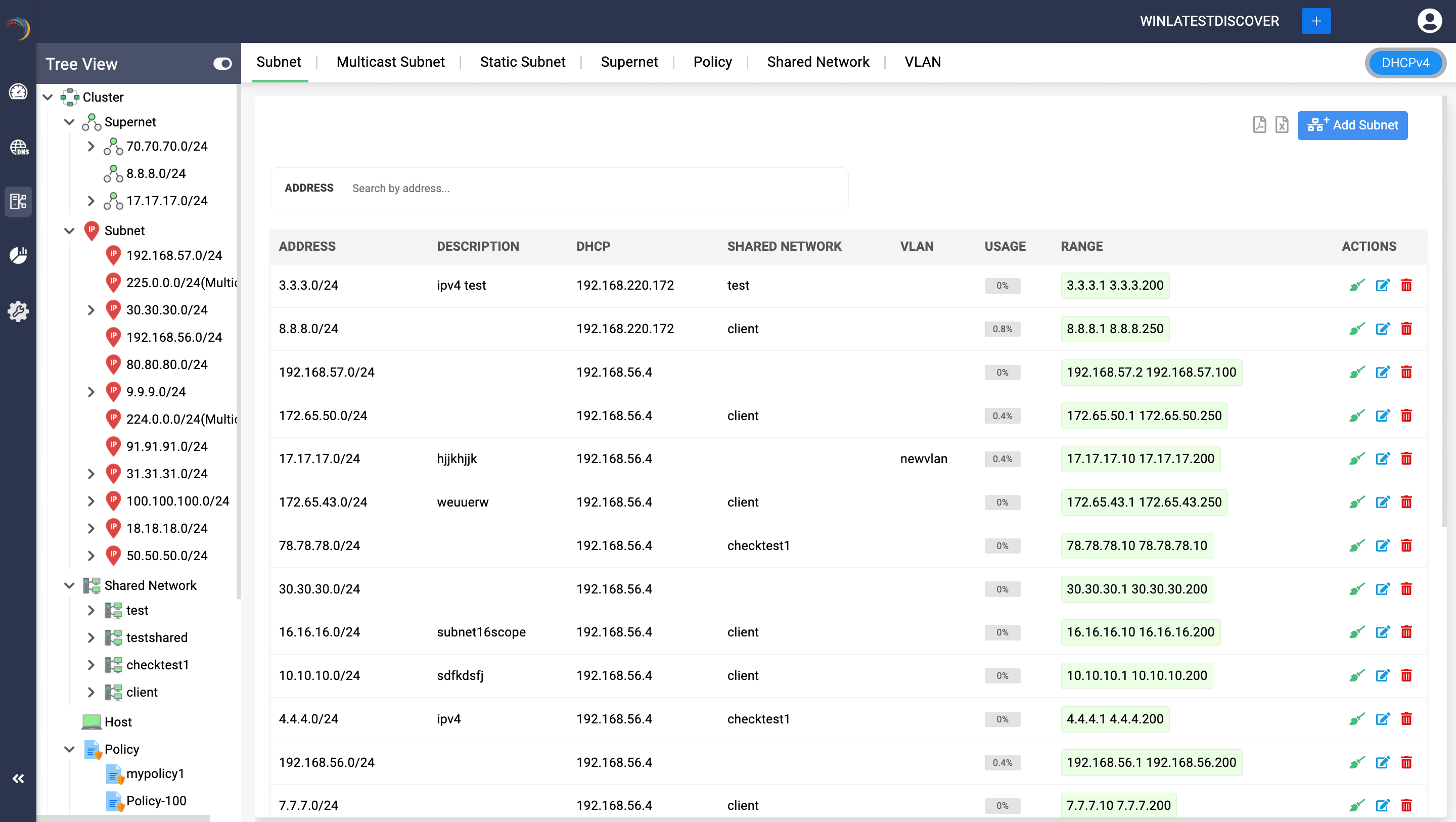
Task: Delete the 3.3.3.0/24 subnet row
Action: (1406, 286)
